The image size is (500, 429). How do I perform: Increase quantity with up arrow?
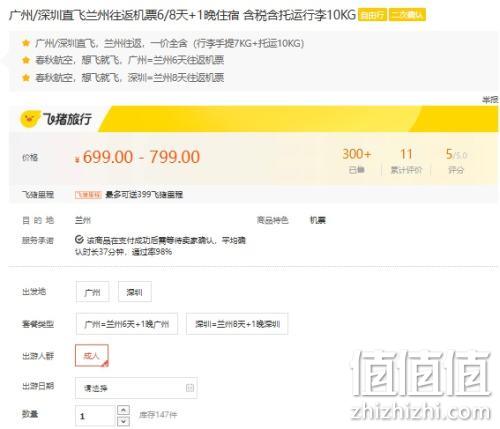(x=123, y=410)
